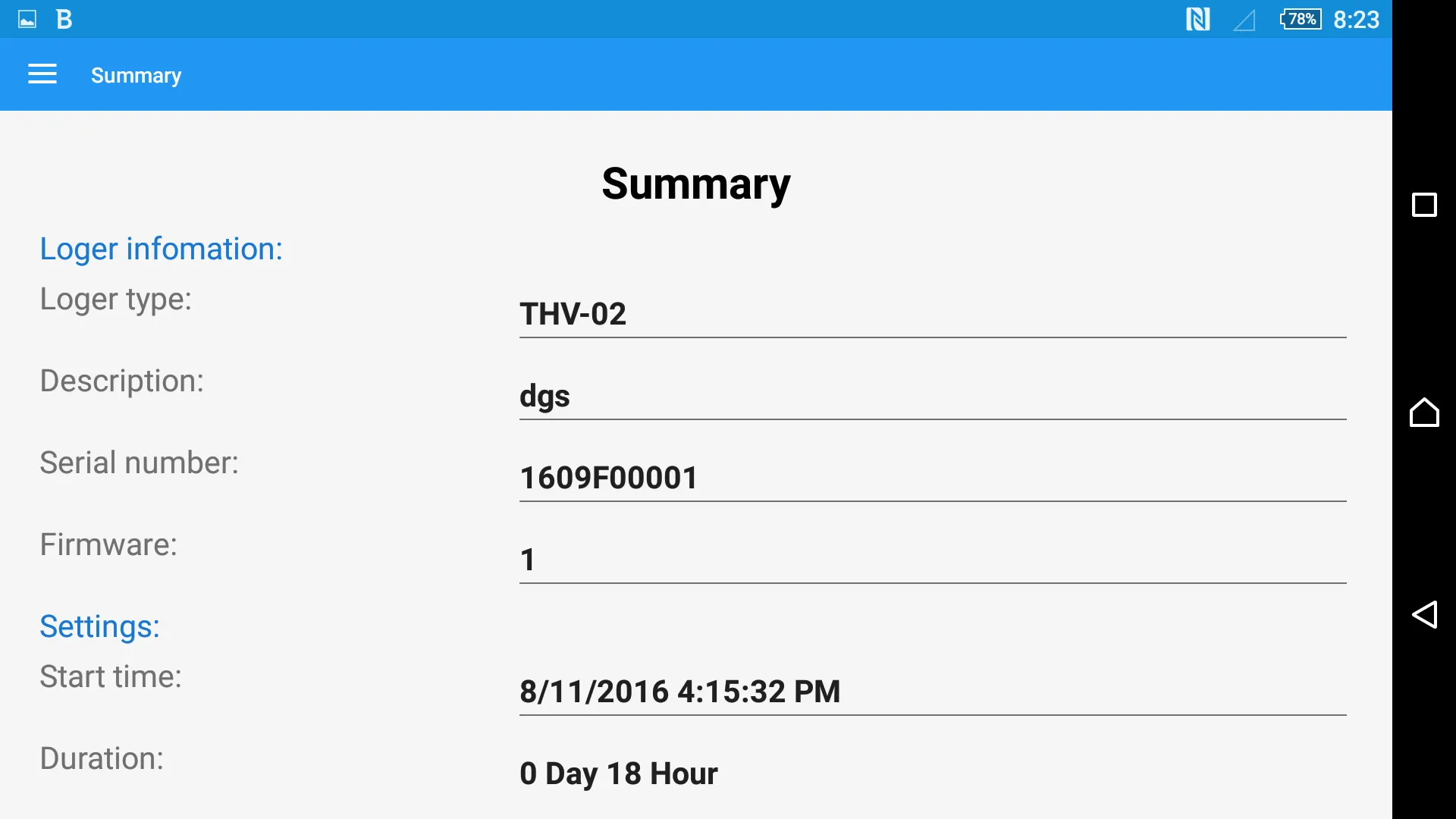This screenshot has height=819, width=1456.
Task: Select the Description dgs field
Action: pos(932,396)
